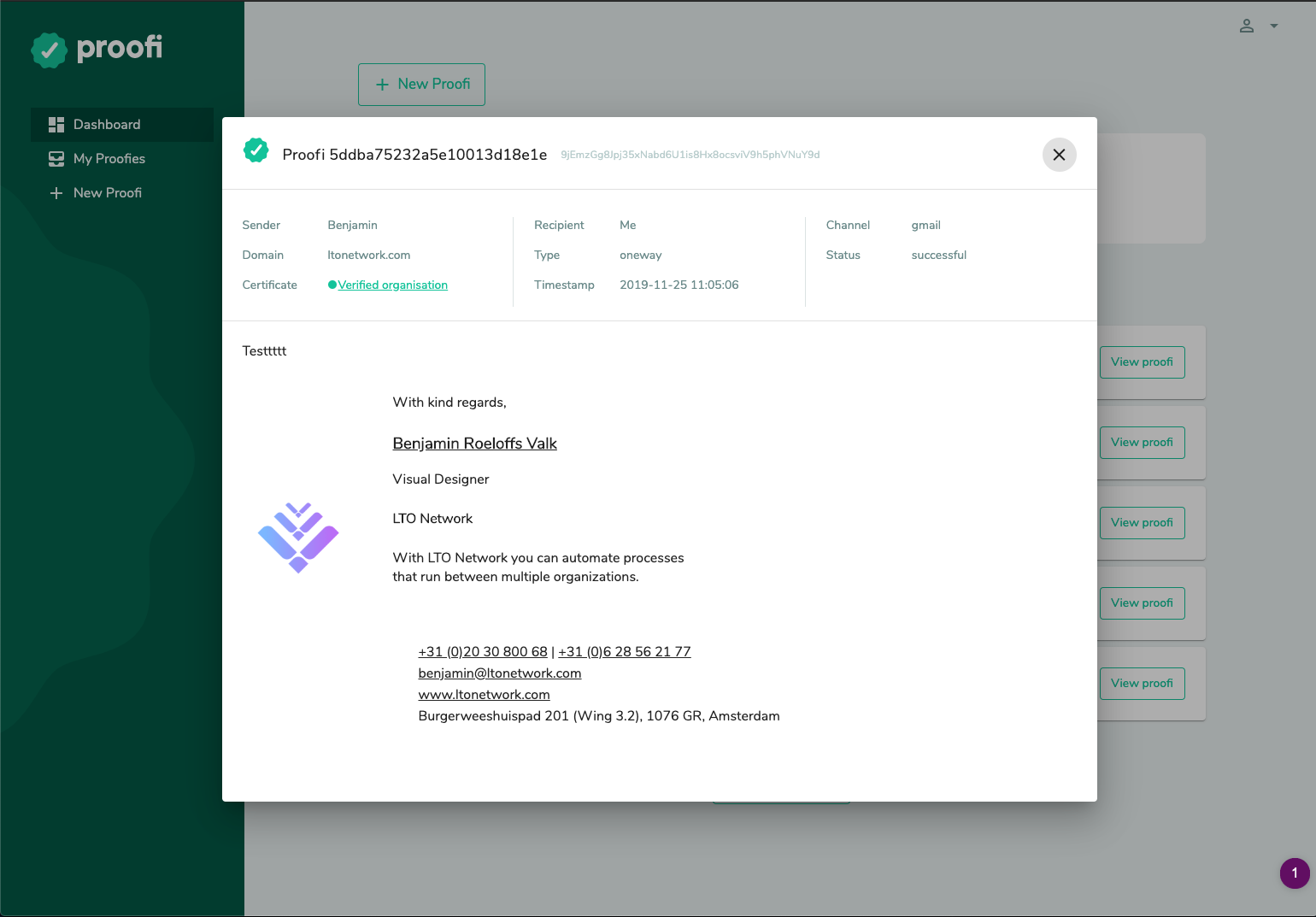Image resolution: width=1316 pixels, height=917 pixels.
Task: Open the www.ltonetwork.com website link
Action: coord(484,695)
